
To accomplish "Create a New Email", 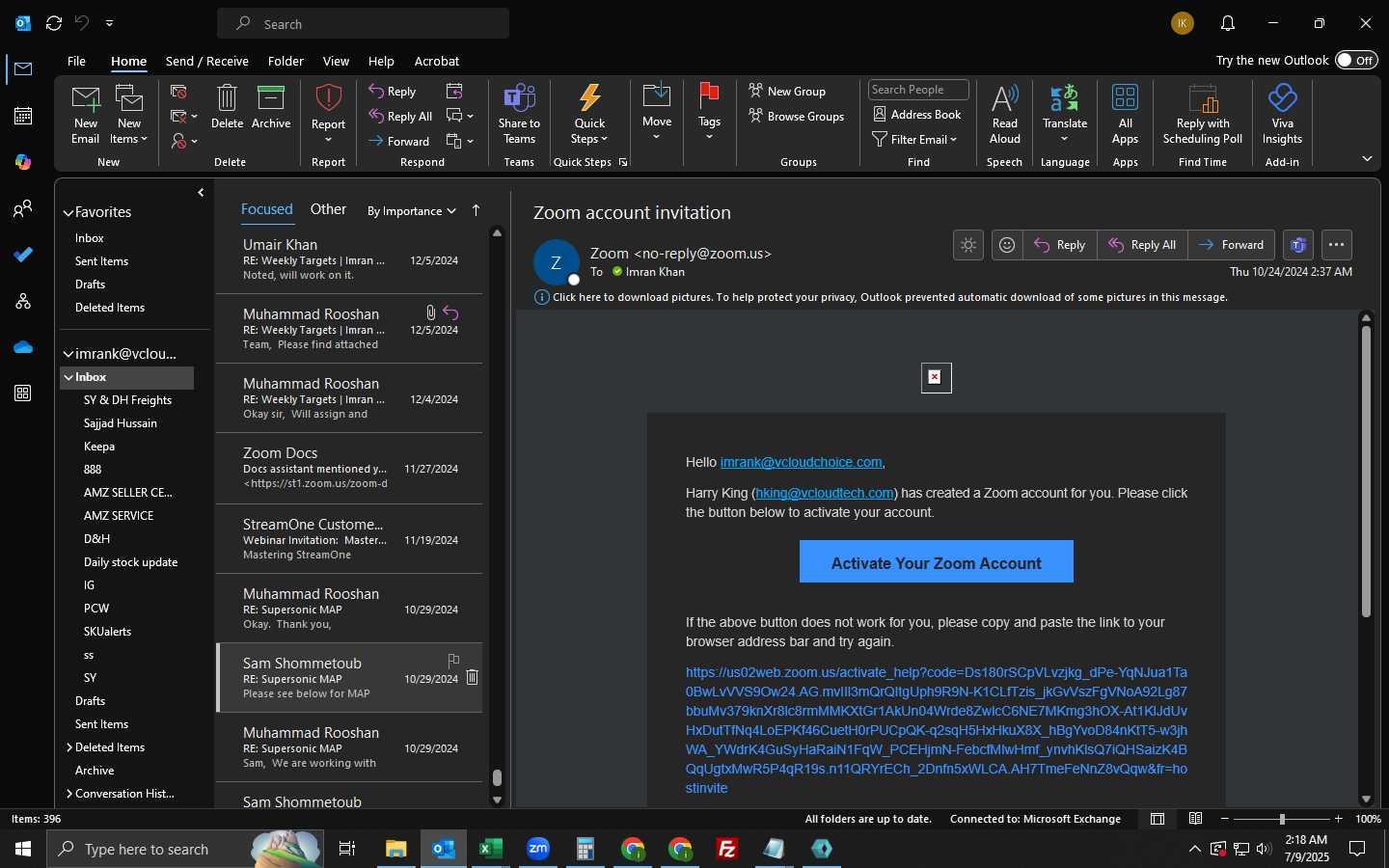I will [85, 115].
